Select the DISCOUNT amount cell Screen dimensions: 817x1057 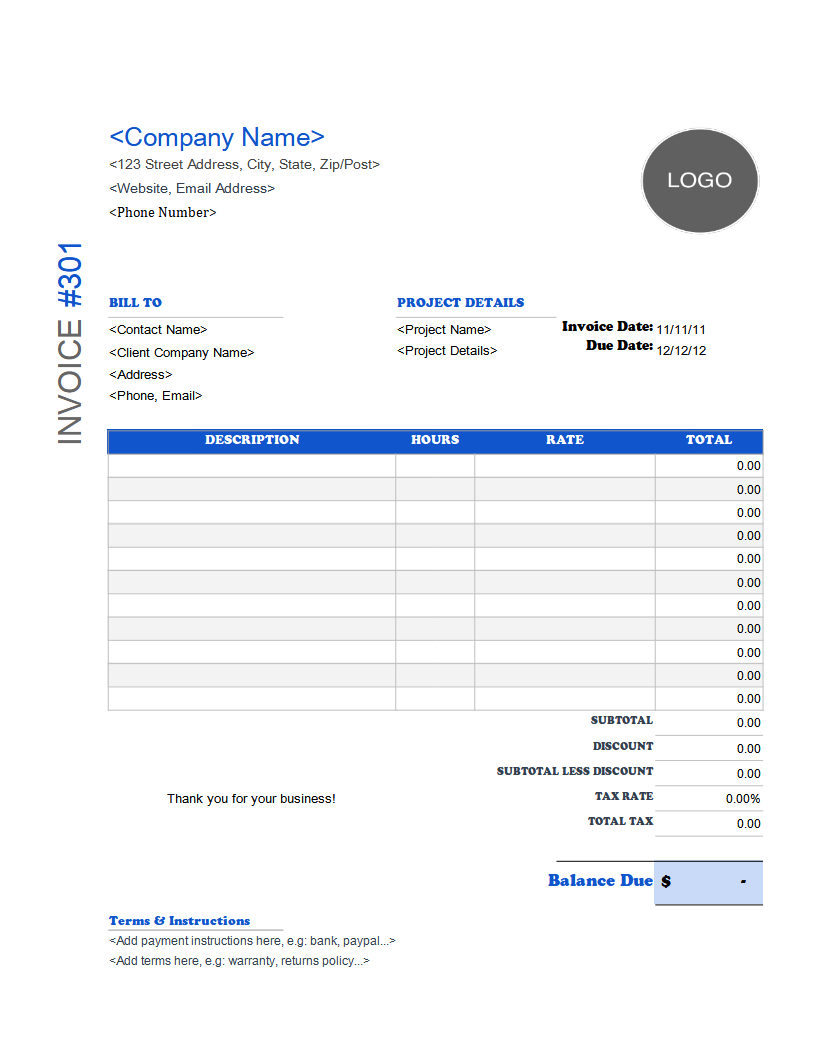(708, 748)
